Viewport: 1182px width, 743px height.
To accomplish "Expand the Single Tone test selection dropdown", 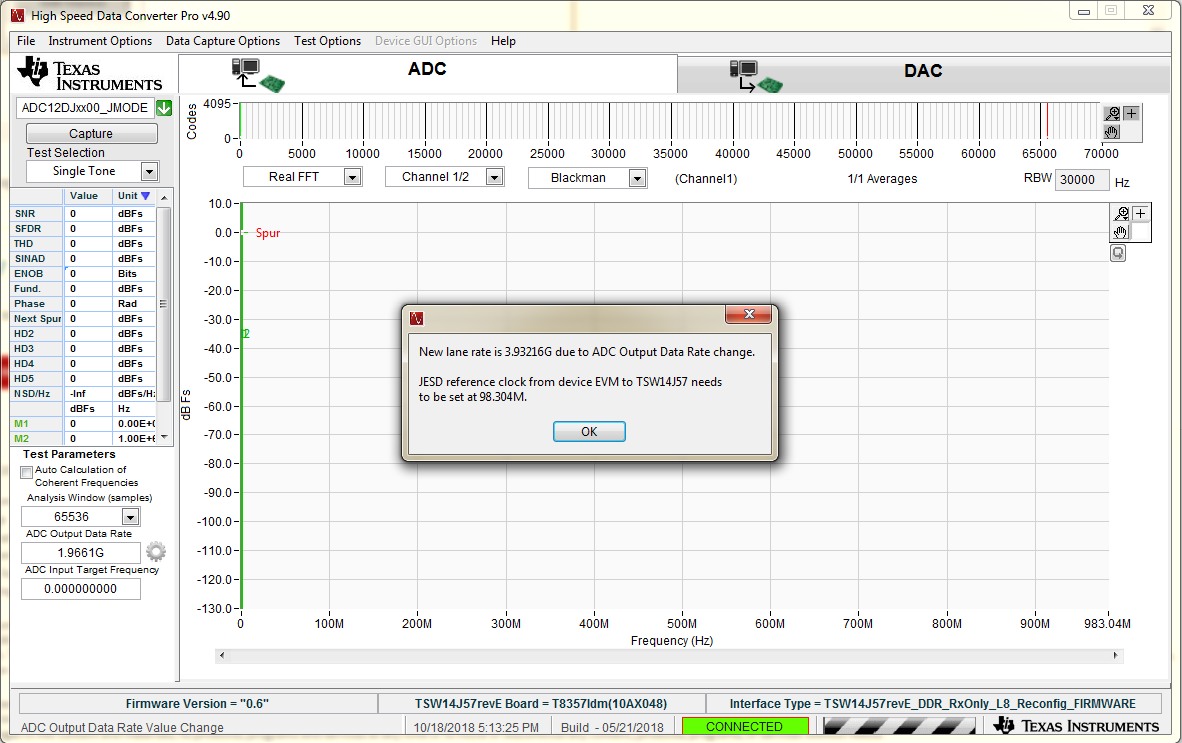I will pyautogui.click(x=149, y=172).
